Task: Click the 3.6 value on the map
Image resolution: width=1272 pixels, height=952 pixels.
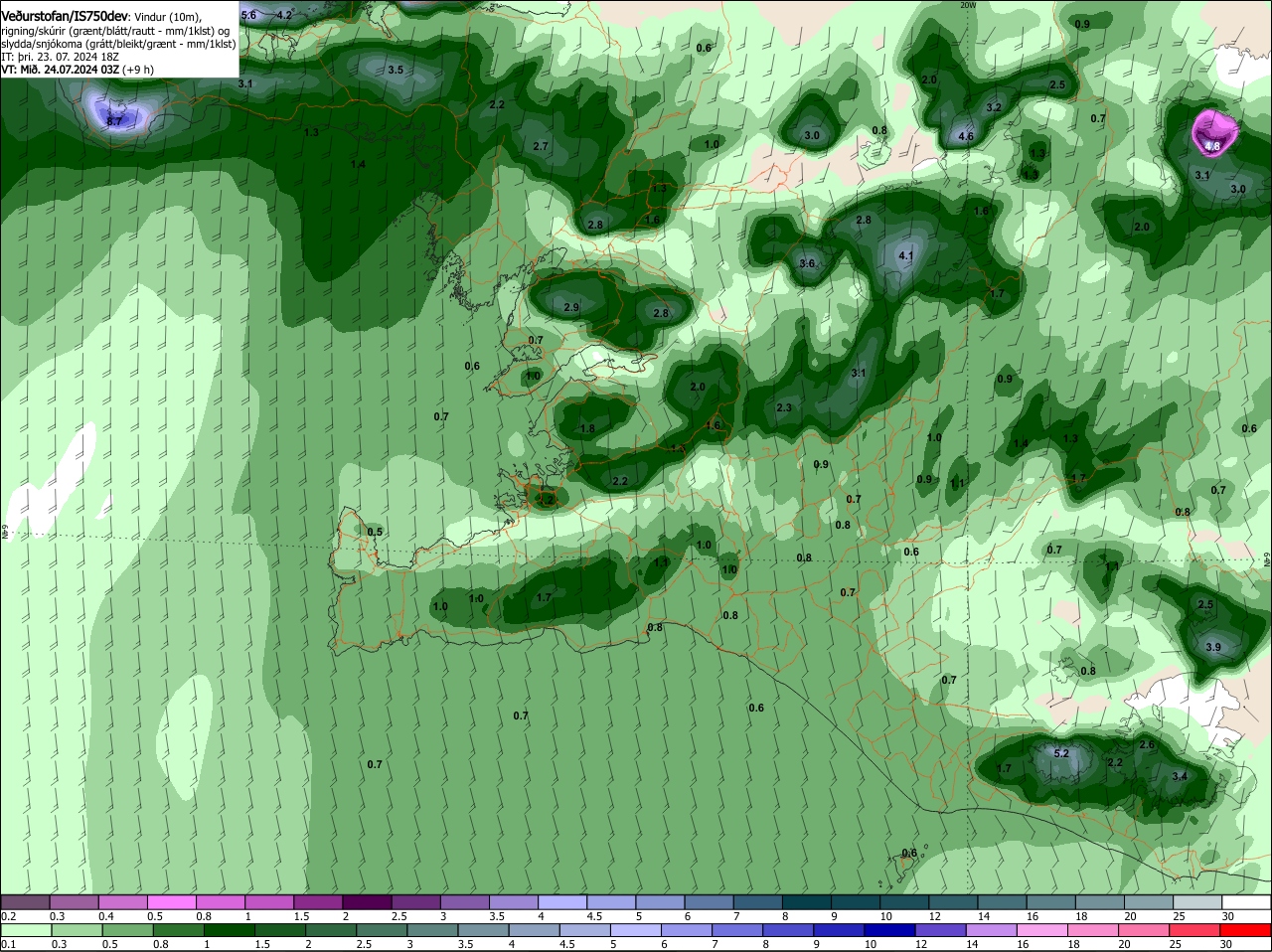Action: (x=807, y=263)
